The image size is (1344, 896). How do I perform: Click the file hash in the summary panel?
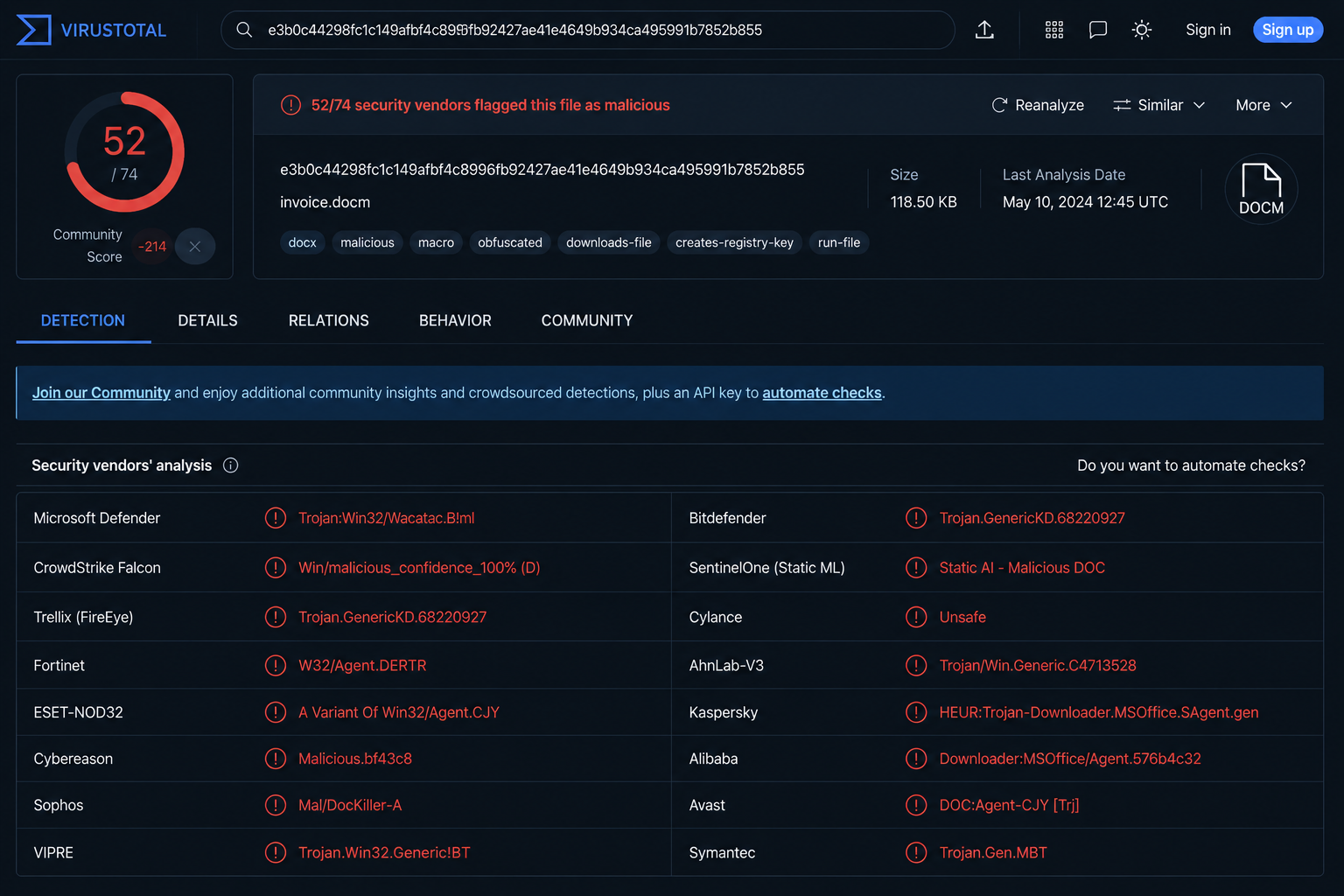(x=542, y=170)
